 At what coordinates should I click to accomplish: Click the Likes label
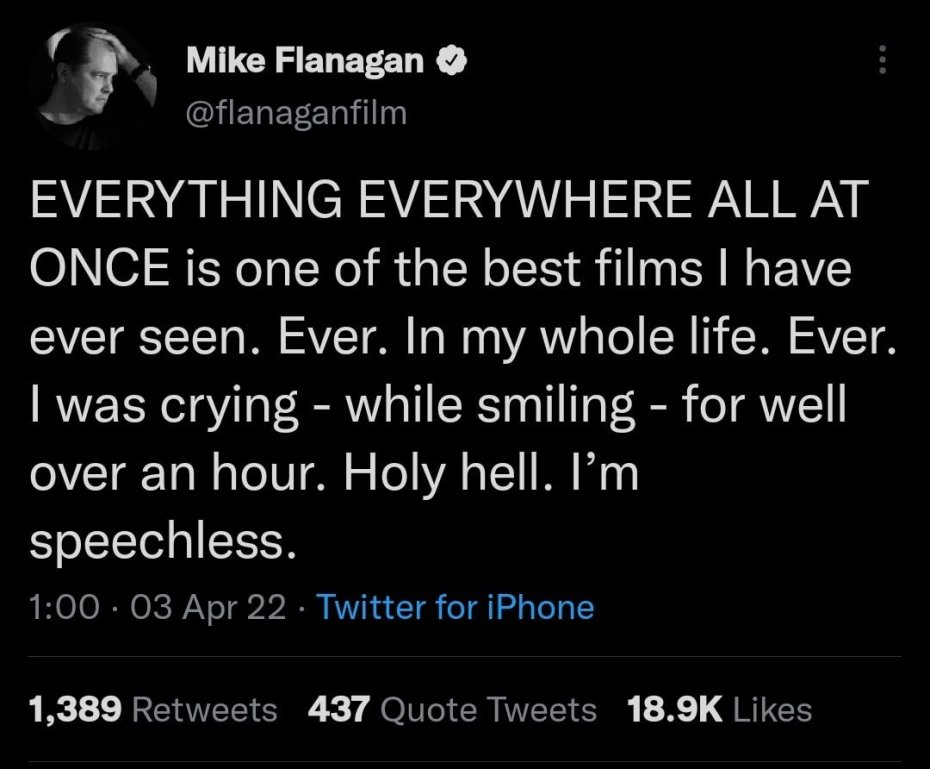coord(772,710)
